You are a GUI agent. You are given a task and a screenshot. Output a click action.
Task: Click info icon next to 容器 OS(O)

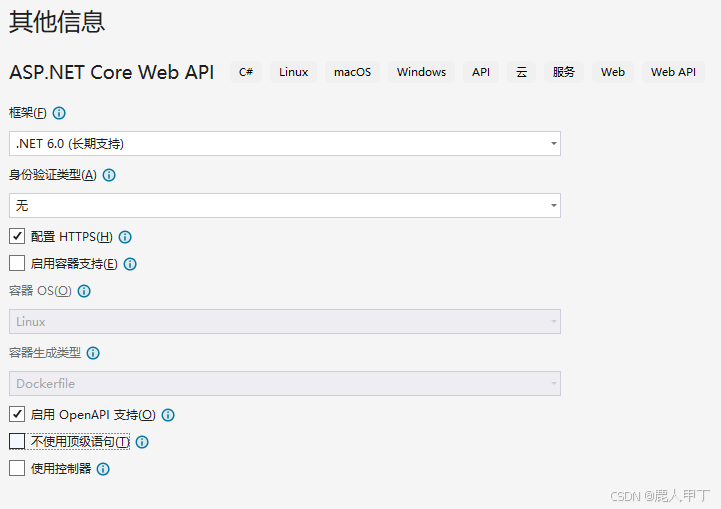[x=84, y=291]
